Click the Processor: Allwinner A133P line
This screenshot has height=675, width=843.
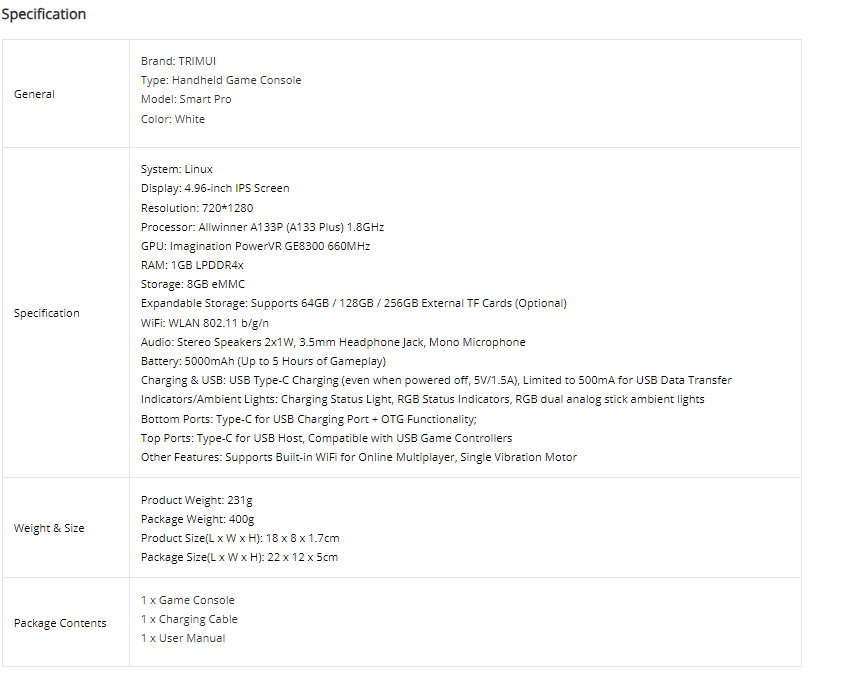tap(262, 227)
